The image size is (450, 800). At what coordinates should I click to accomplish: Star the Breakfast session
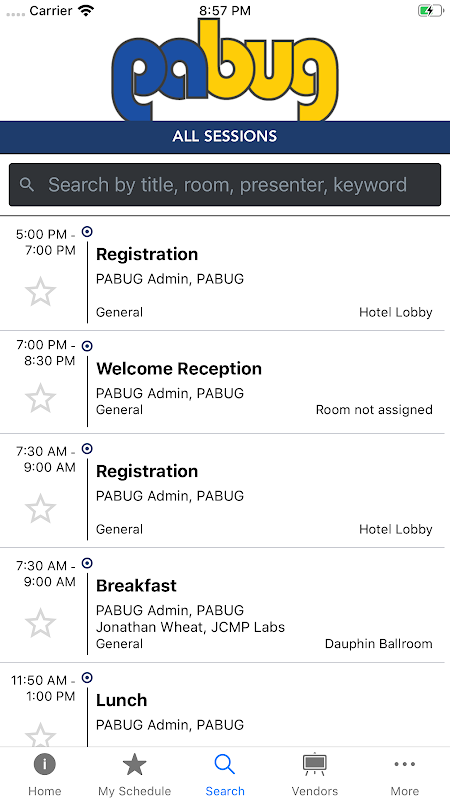pos(40,623)
